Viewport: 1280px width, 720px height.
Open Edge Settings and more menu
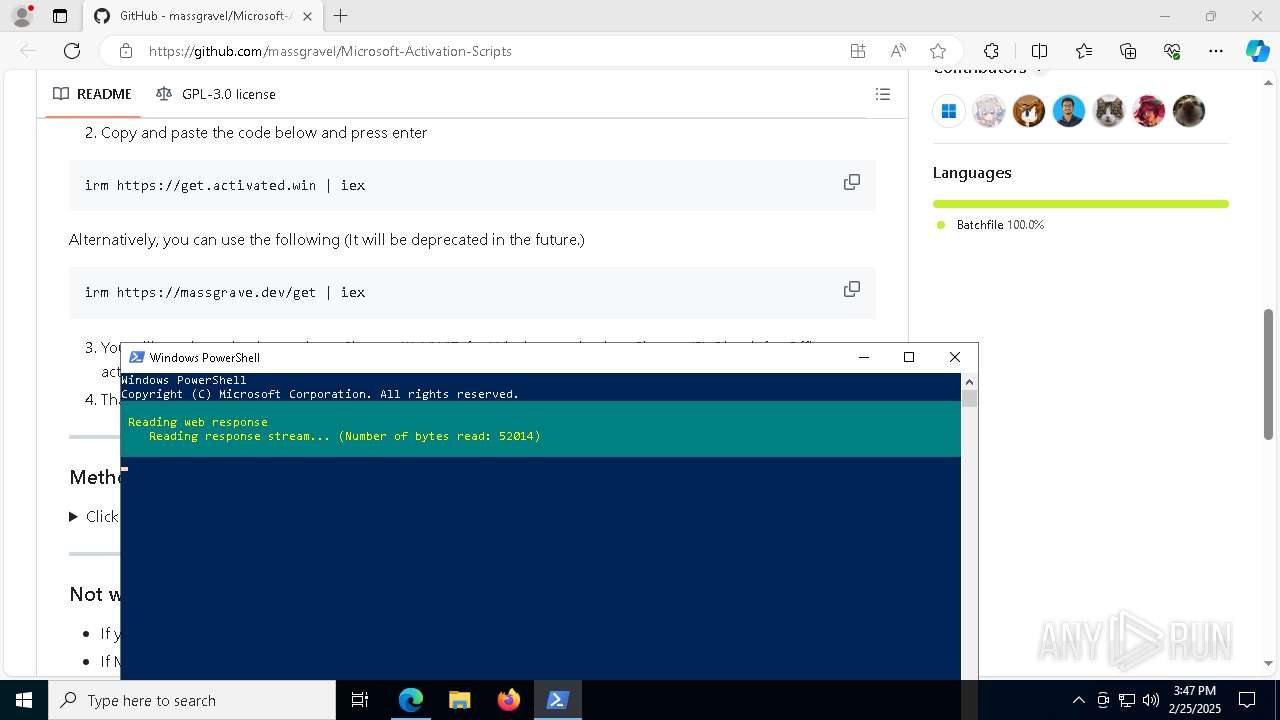[1216, 51]
